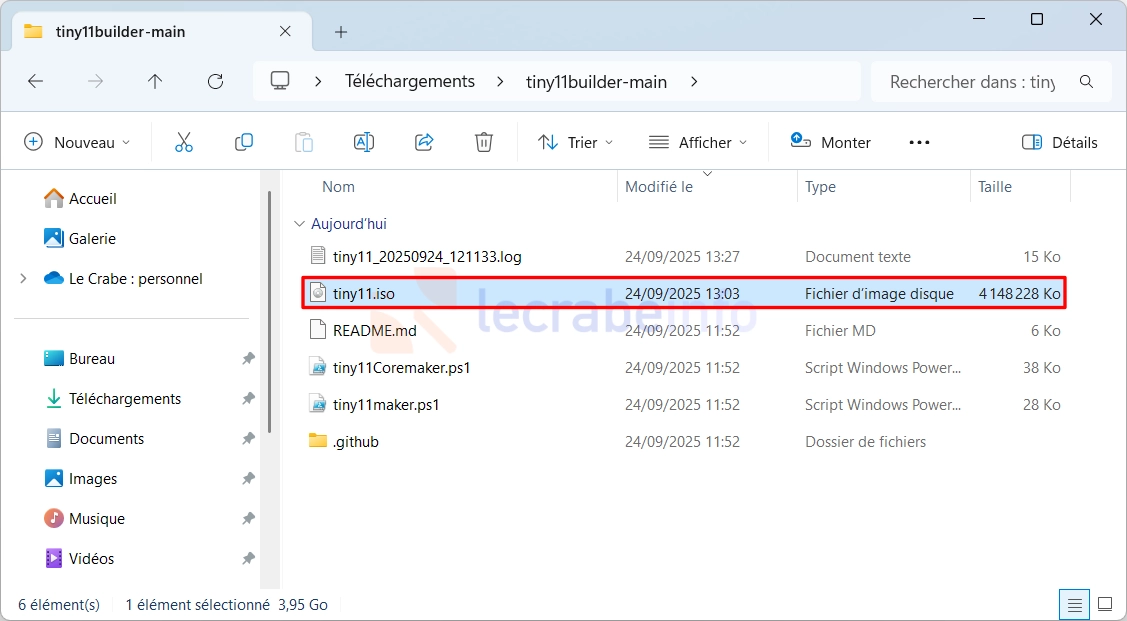Click the README.md file icon
The image size is (1127, 621).
pos(318,330)
